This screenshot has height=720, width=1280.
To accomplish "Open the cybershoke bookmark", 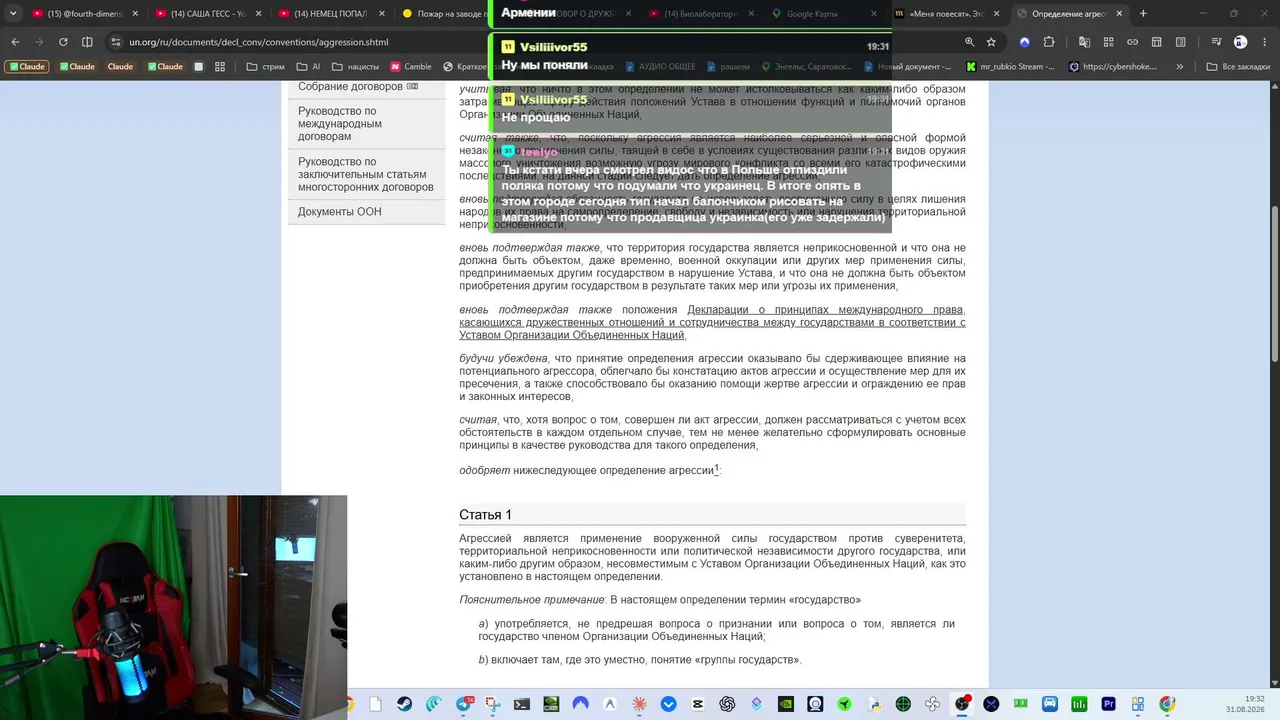I will [x=1114, y=67].
